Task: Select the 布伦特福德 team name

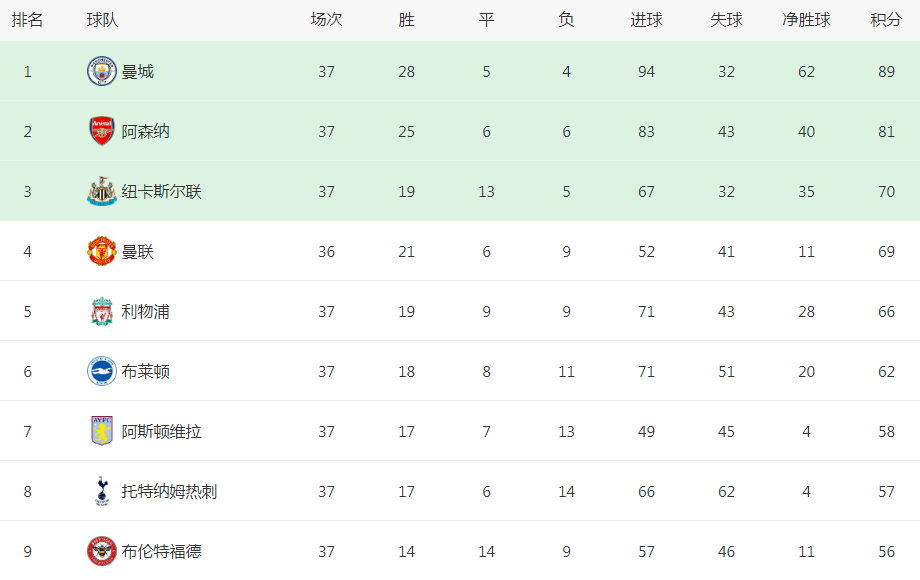Action: [x=161, y=551]
